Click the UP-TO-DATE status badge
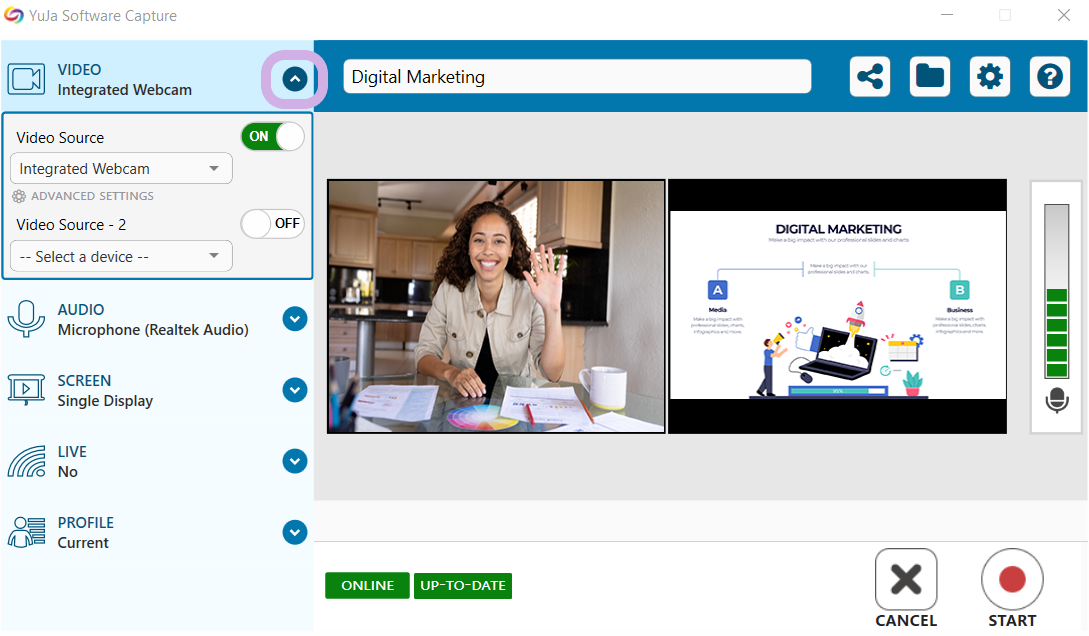This screenshot has width=1089, height=636. point(463,585)
